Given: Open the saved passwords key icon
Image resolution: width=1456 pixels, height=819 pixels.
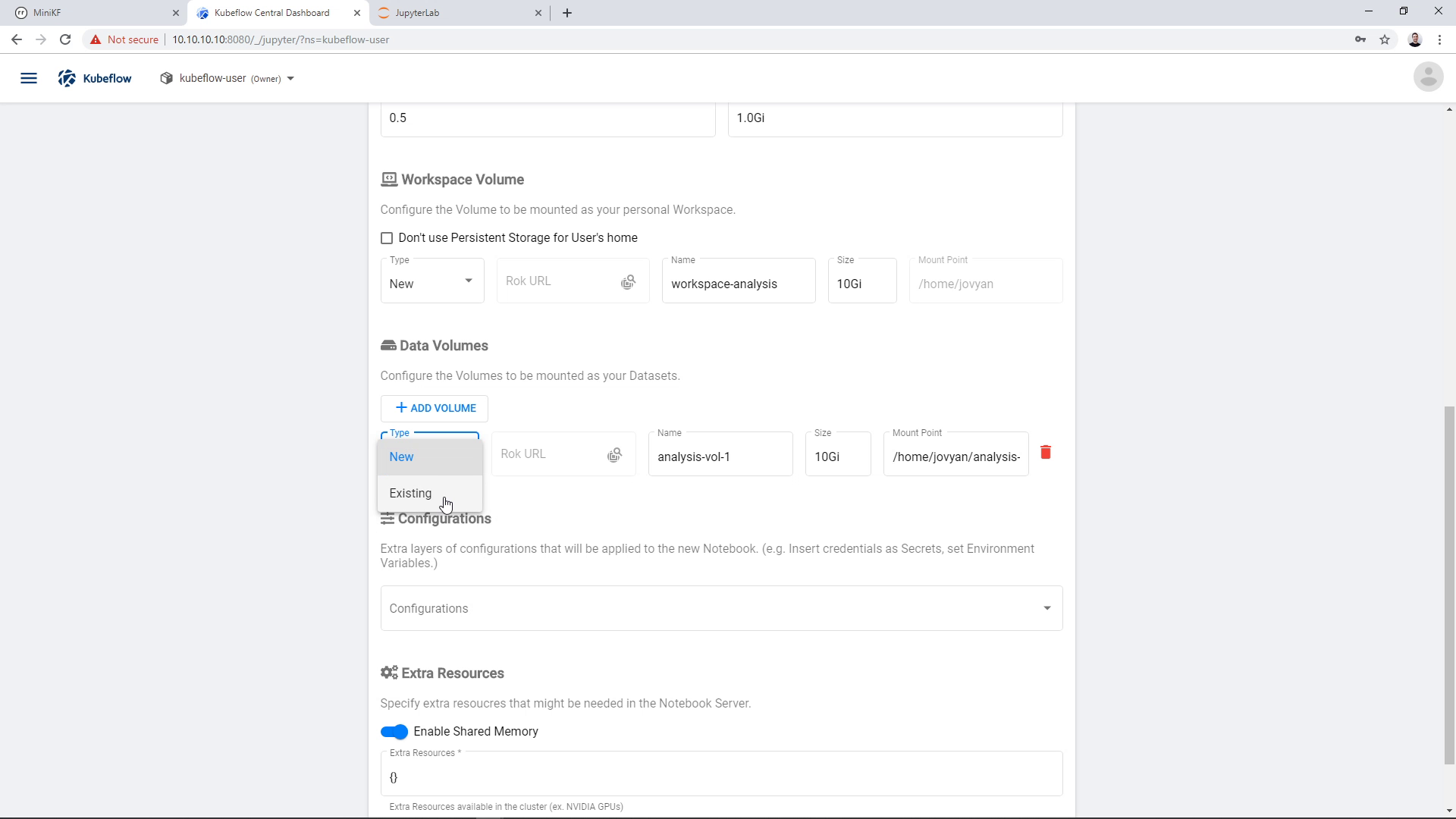Looking at the screenshot, I should (1360, 39).
